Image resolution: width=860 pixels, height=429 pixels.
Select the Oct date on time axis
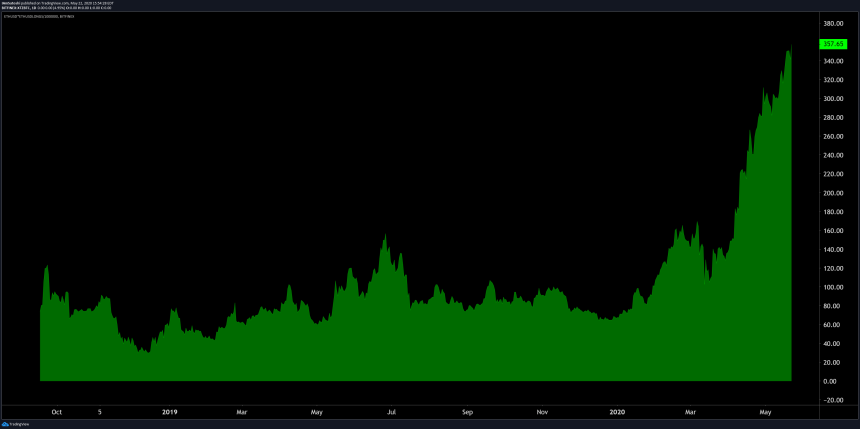click(x=56, y=411)
